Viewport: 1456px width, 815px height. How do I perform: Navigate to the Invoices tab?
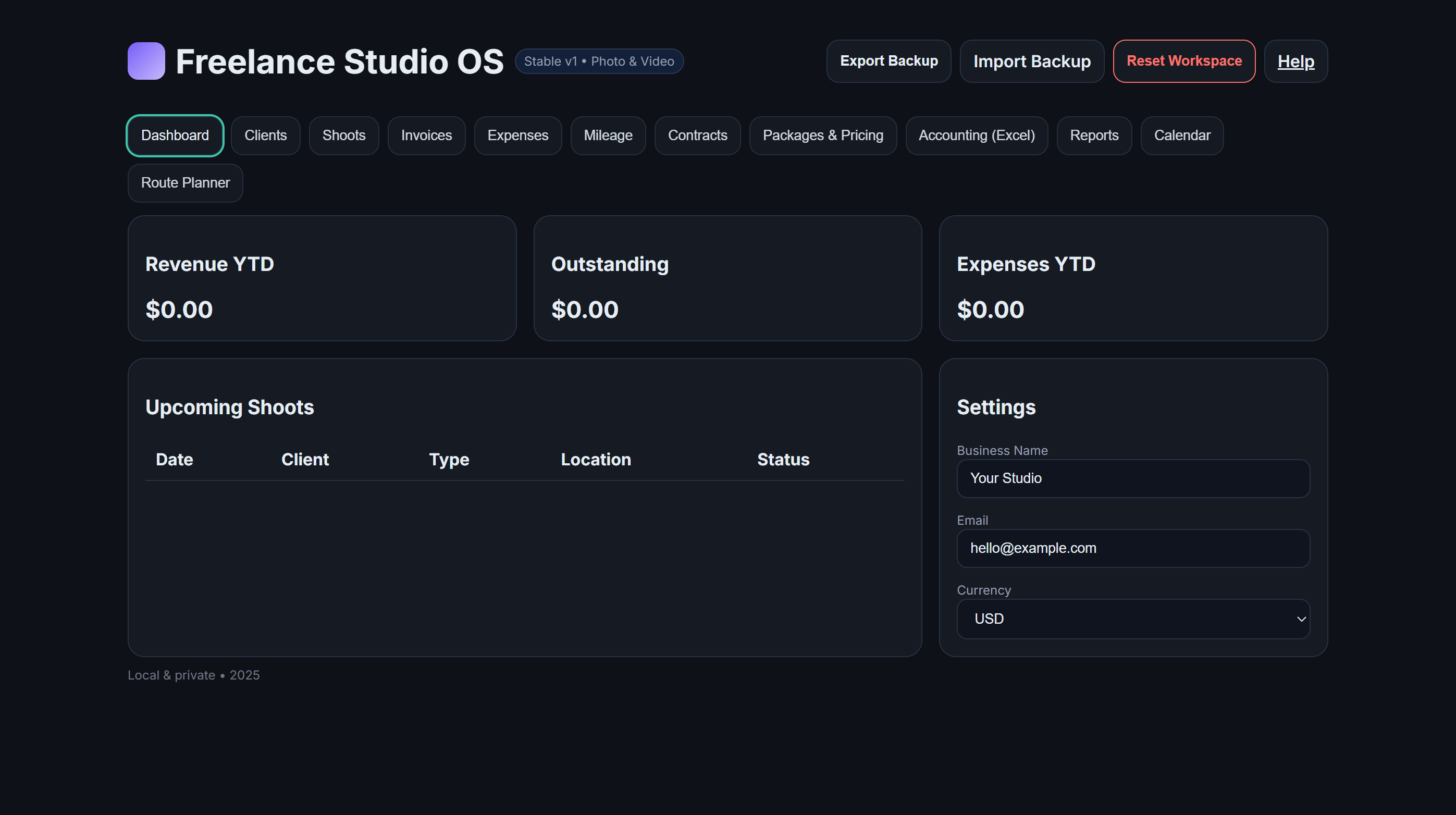pyautogui.click(x=426, y=135)
